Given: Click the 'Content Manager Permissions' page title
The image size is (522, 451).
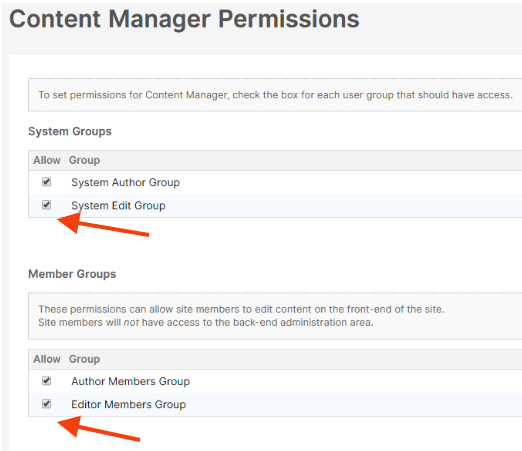Looking at the screenshot, I should (x=184, y=19).
